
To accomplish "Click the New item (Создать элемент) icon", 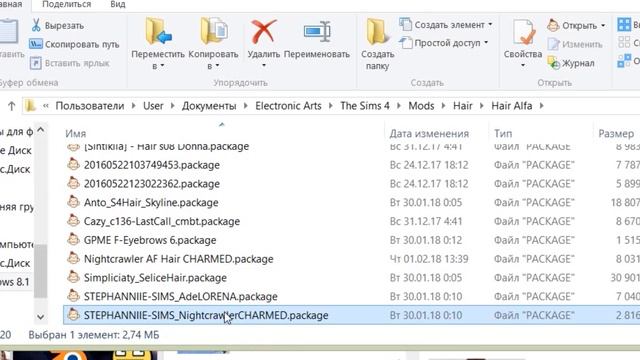I will pyautogui.click(x=405, y=24).
